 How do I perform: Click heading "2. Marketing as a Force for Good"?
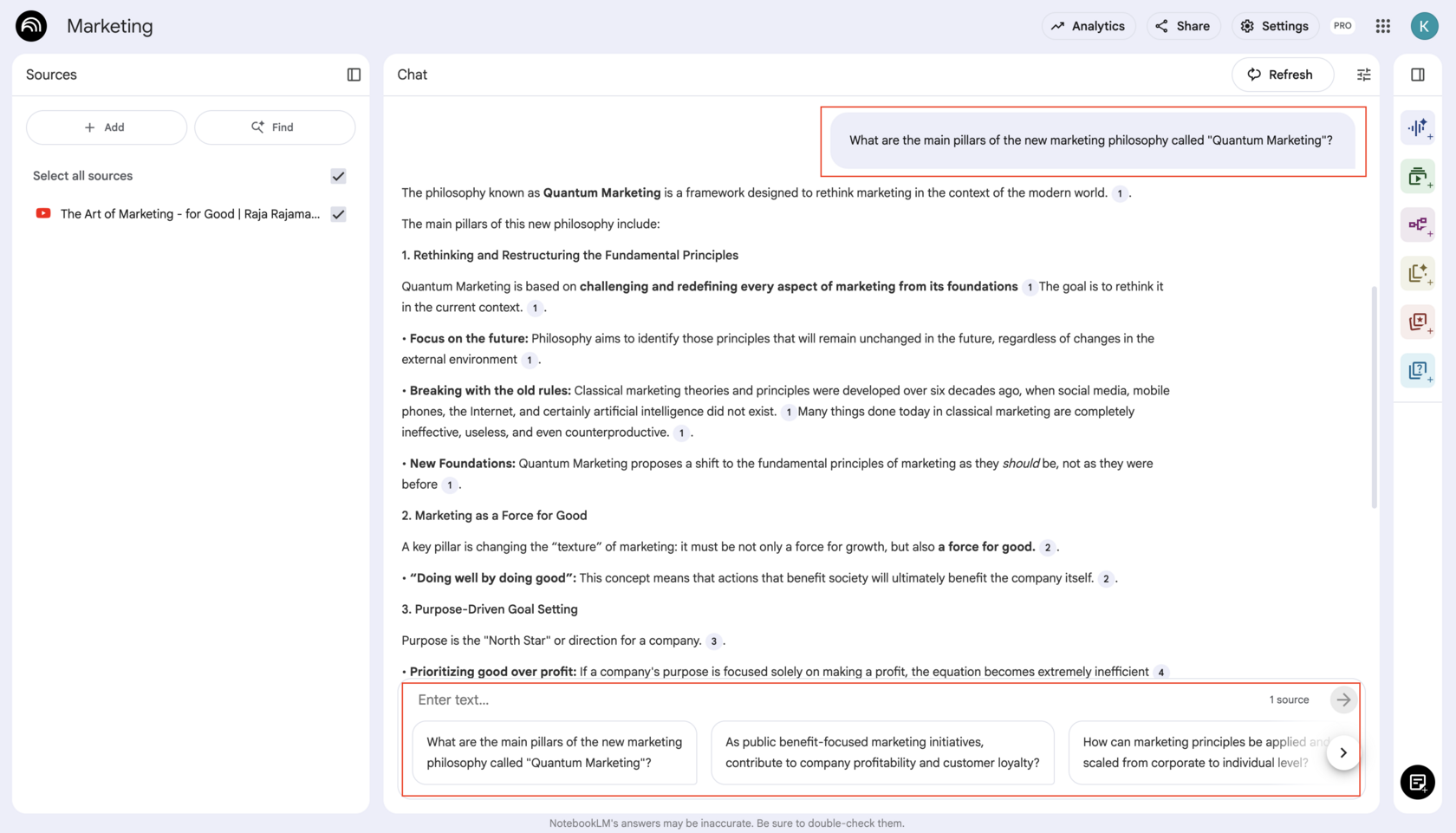494,516
